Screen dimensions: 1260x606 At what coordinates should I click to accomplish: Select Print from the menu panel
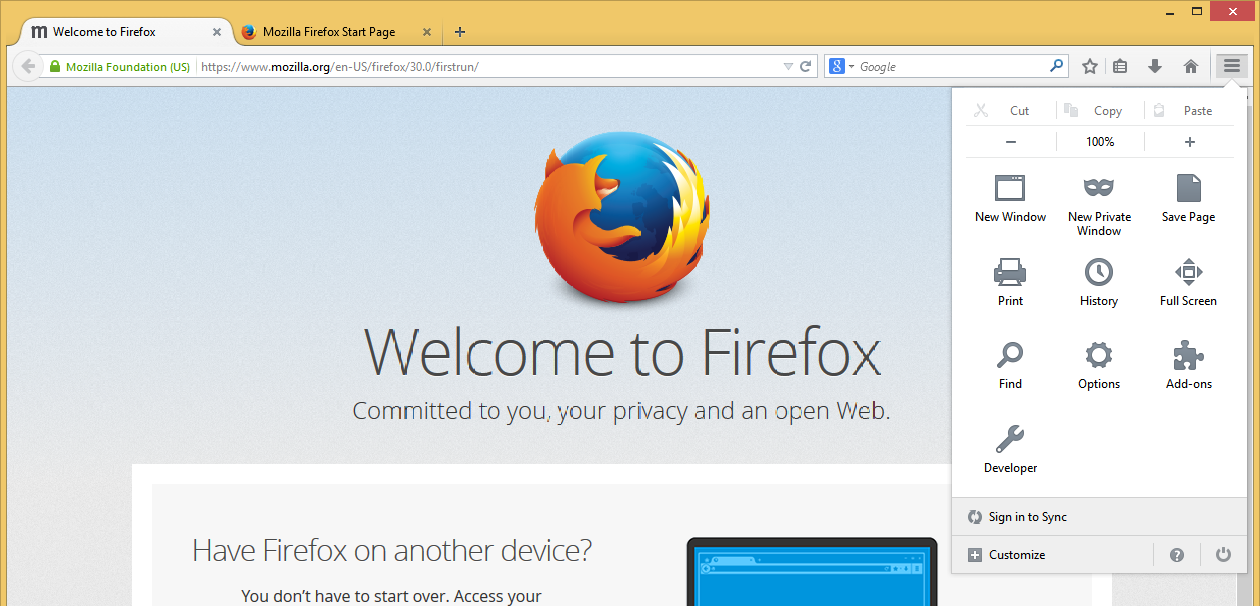click(1010, 282)
